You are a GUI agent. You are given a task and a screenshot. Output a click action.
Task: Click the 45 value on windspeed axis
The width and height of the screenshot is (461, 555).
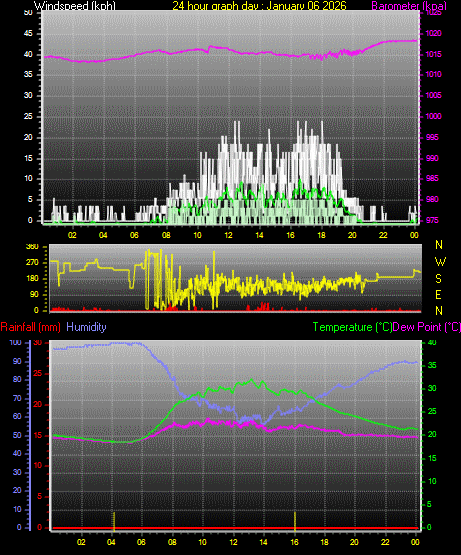[28, 34]
